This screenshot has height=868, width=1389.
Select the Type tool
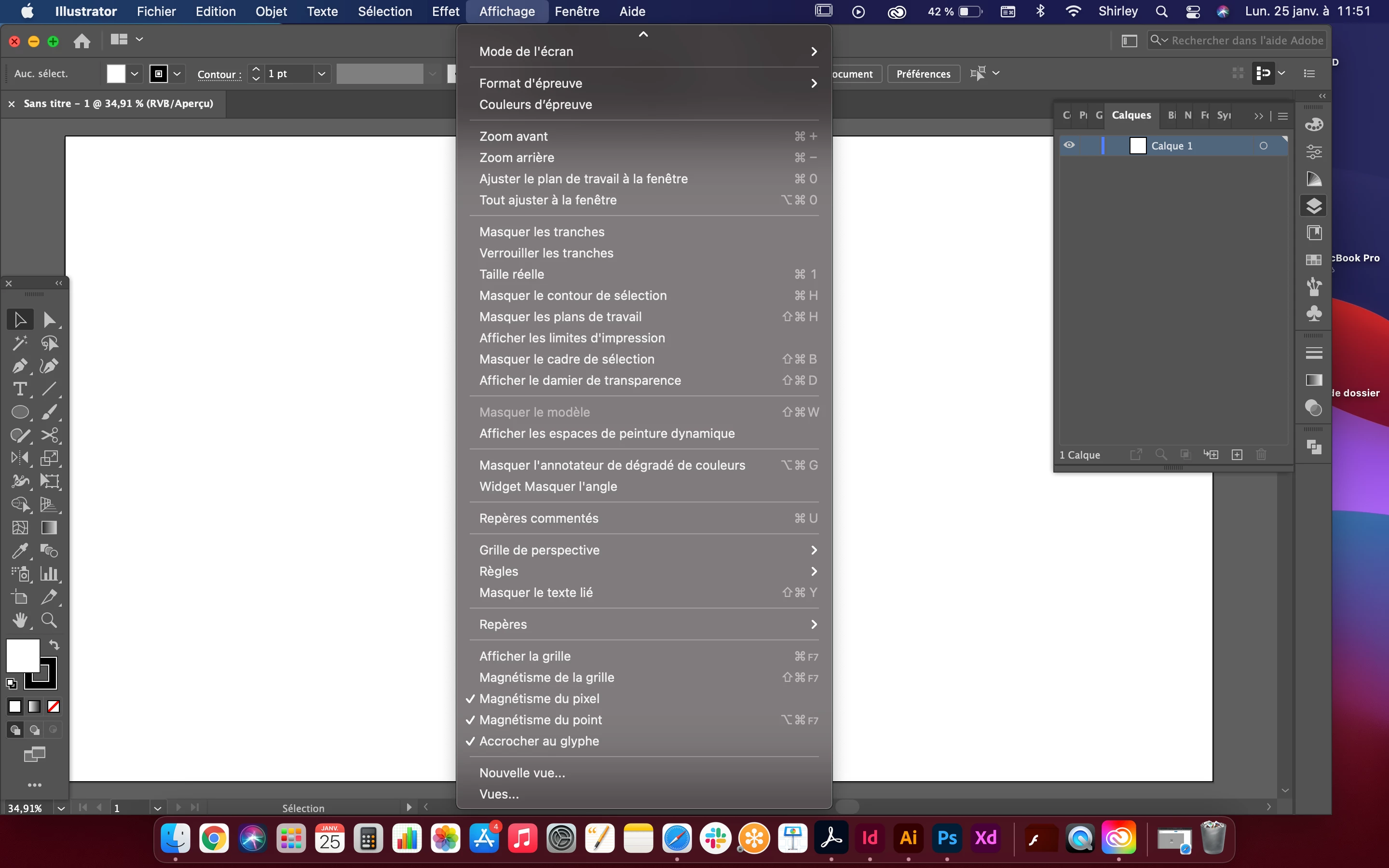point(19,389)
